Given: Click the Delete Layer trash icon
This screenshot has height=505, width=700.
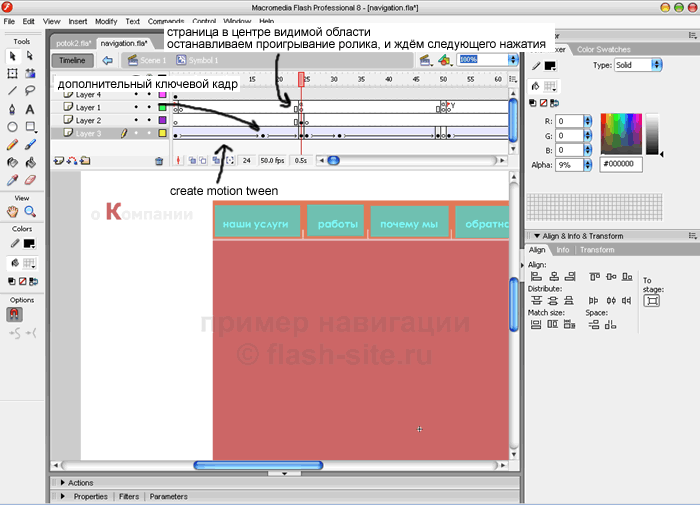Looking at the screenshot, I should click(x=159, y=161).
